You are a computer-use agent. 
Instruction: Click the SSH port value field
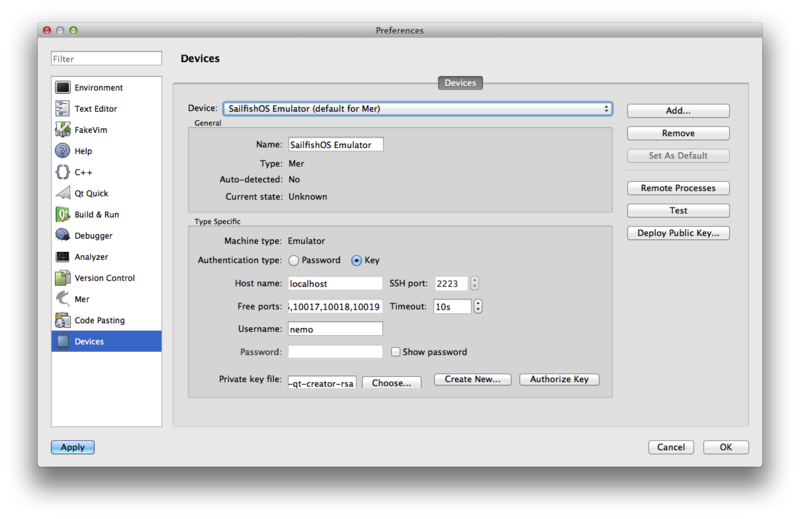tap(452, 283)
